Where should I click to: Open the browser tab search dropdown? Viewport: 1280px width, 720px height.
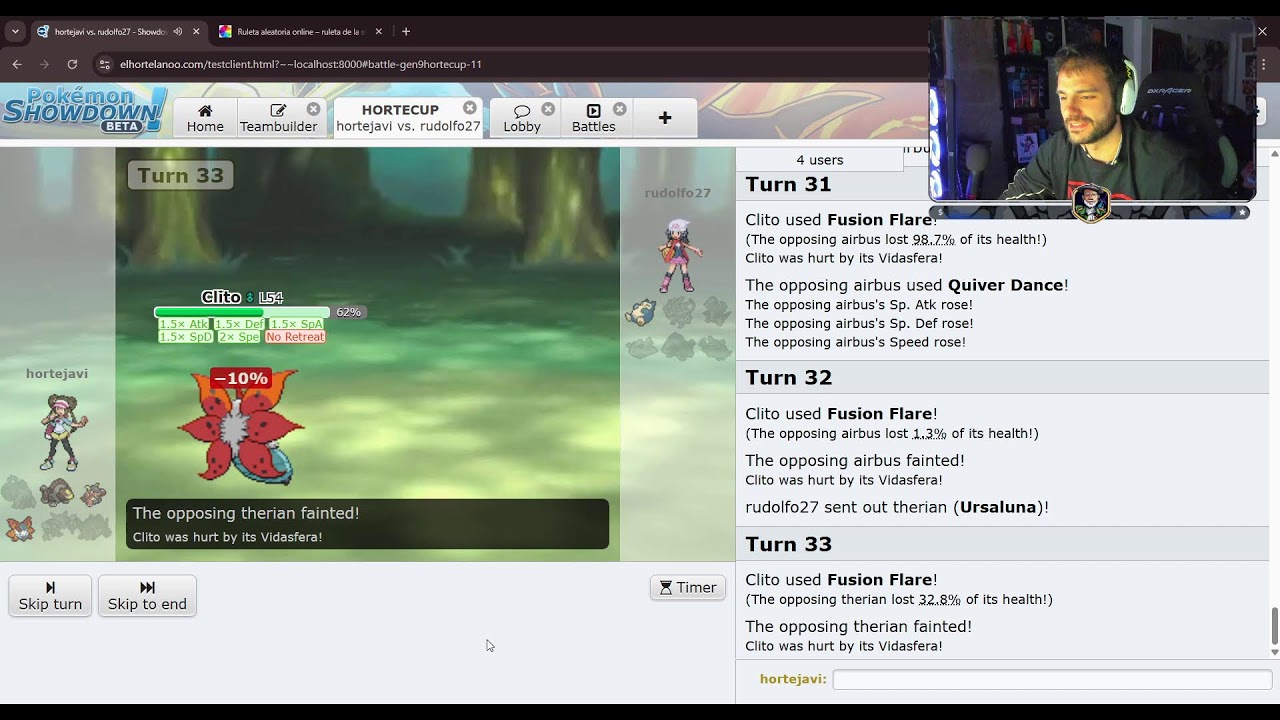(x=14, y=31)
